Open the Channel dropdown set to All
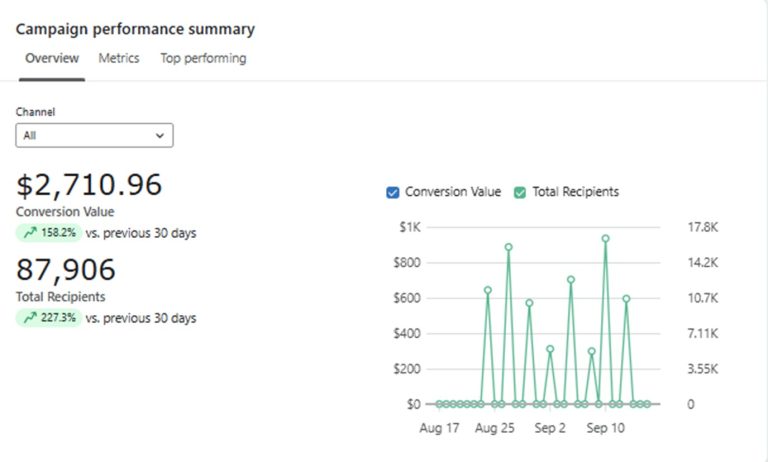Screen dimensions: 768x462 [x=94, y=135]
